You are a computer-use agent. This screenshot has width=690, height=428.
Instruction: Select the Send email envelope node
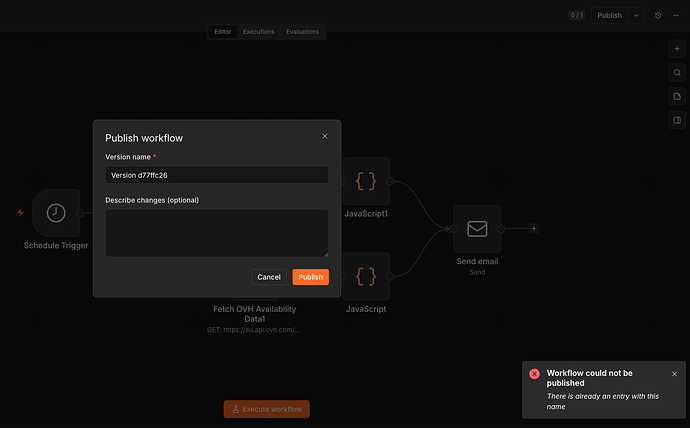(477, 229)
